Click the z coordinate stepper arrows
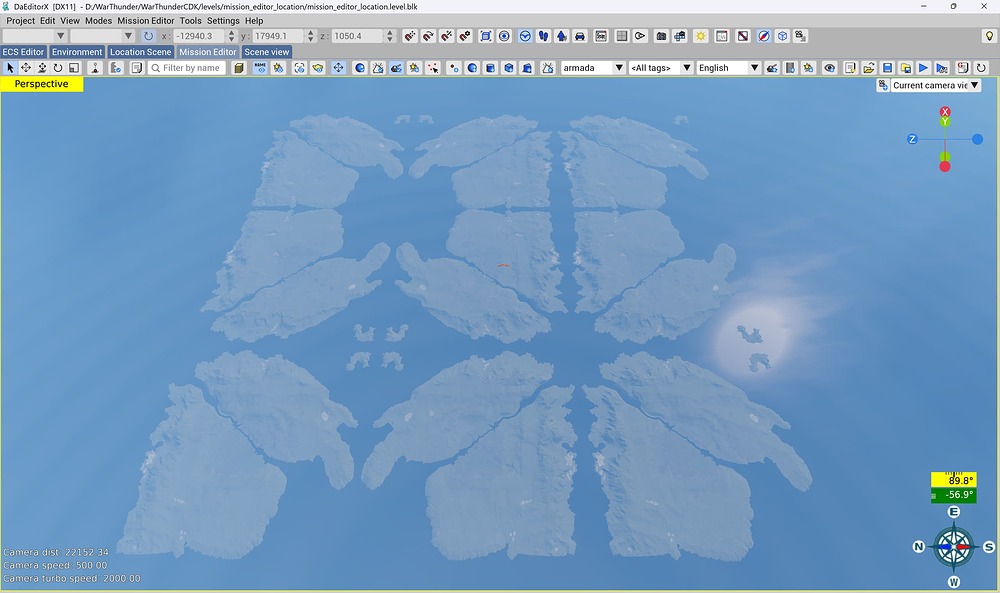Viewport: 1000px width, 593px height. (390, 36)
